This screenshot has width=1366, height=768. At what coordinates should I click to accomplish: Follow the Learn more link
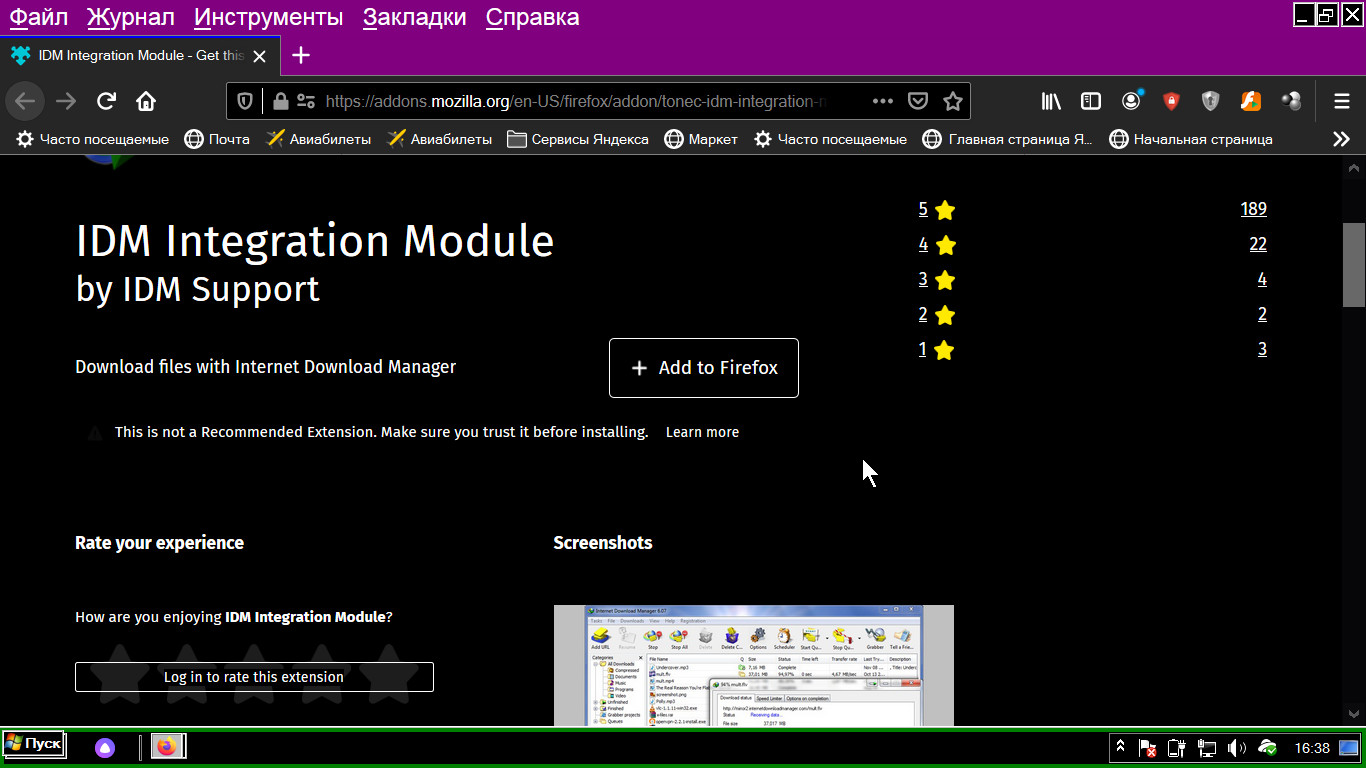coord(702,432)
